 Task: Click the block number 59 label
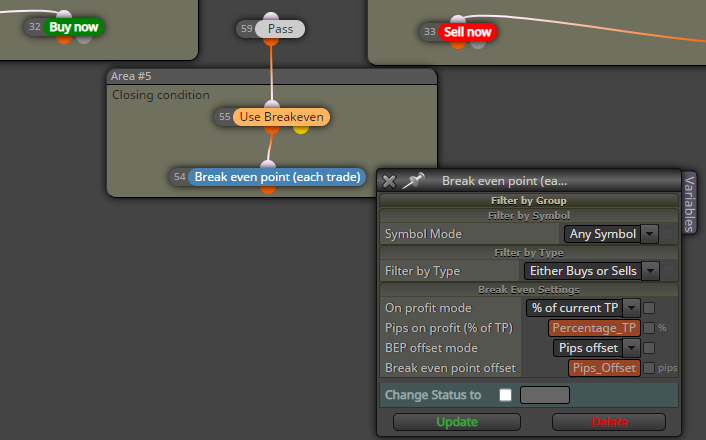[x=246, y=29]
